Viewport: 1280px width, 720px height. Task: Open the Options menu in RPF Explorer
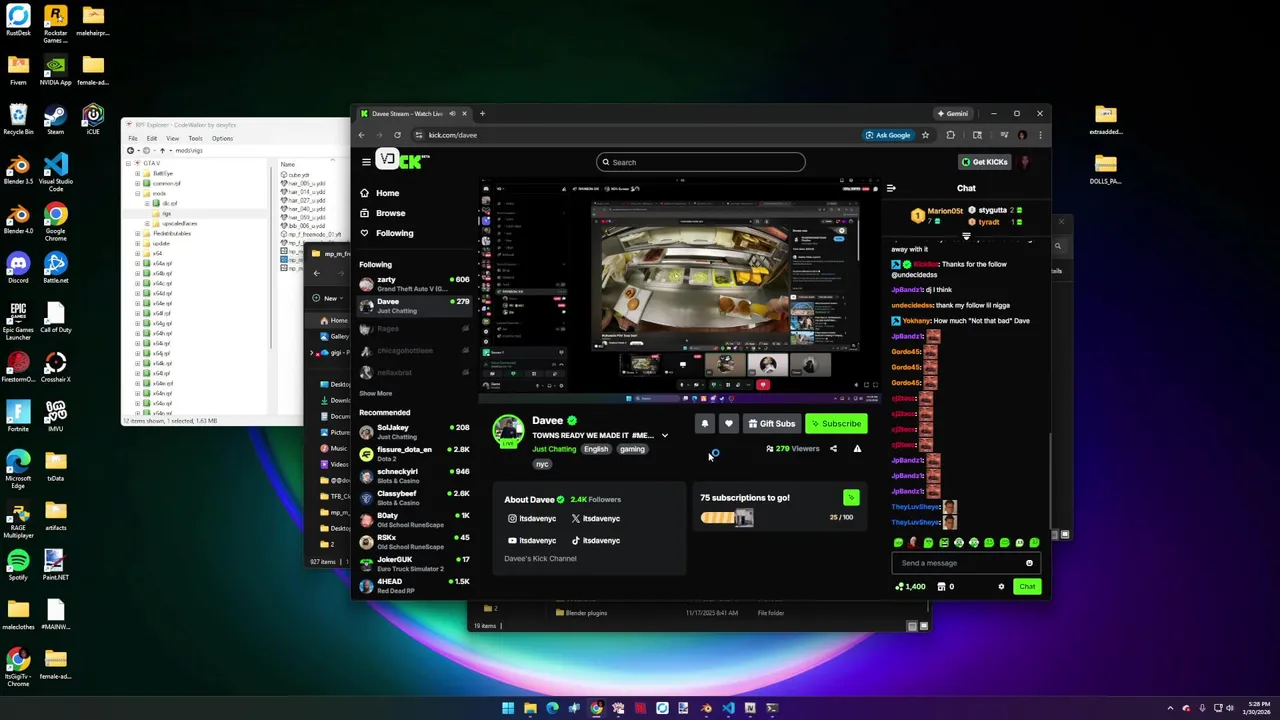coord(222,138)
